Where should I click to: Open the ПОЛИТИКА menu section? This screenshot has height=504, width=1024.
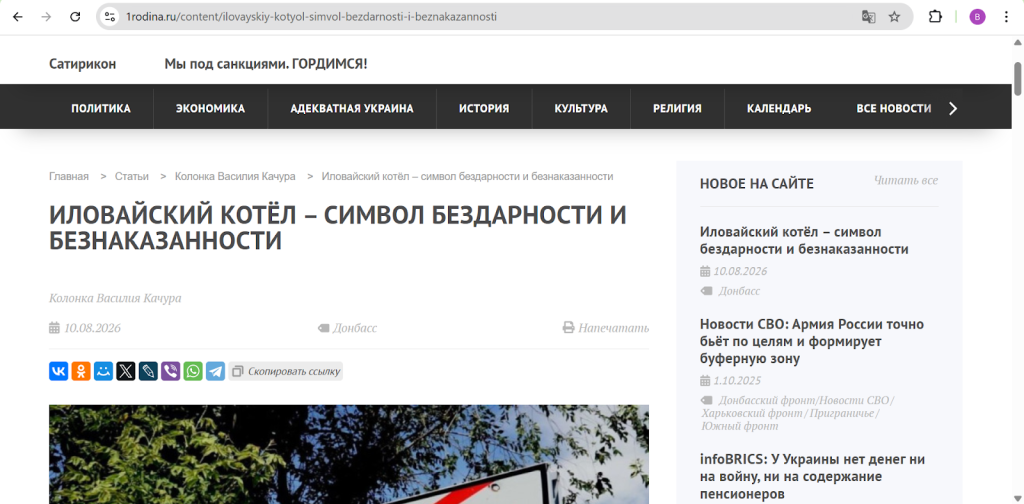click(101, 108)
